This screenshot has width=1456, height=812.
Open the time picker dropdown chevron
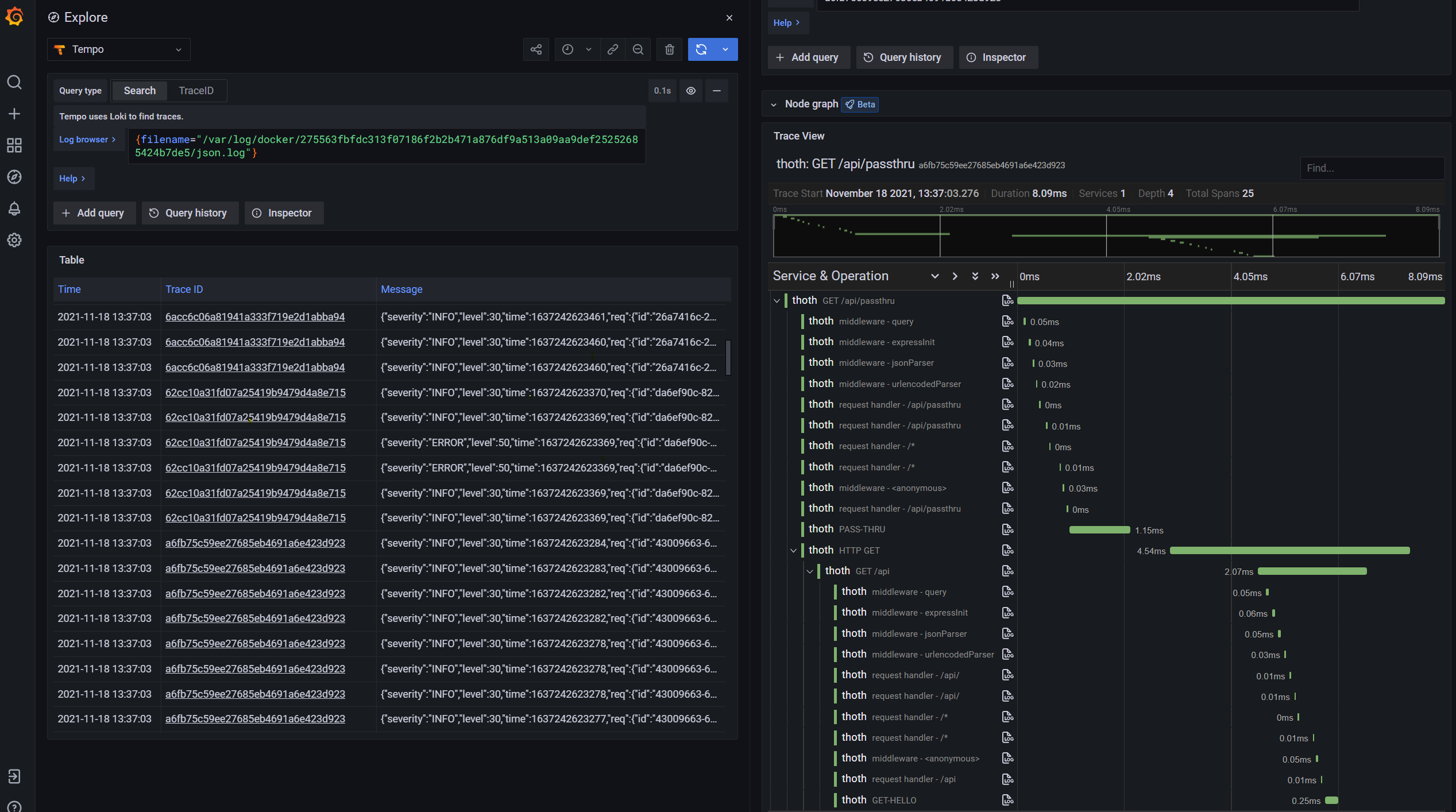(x=589, y=49)
